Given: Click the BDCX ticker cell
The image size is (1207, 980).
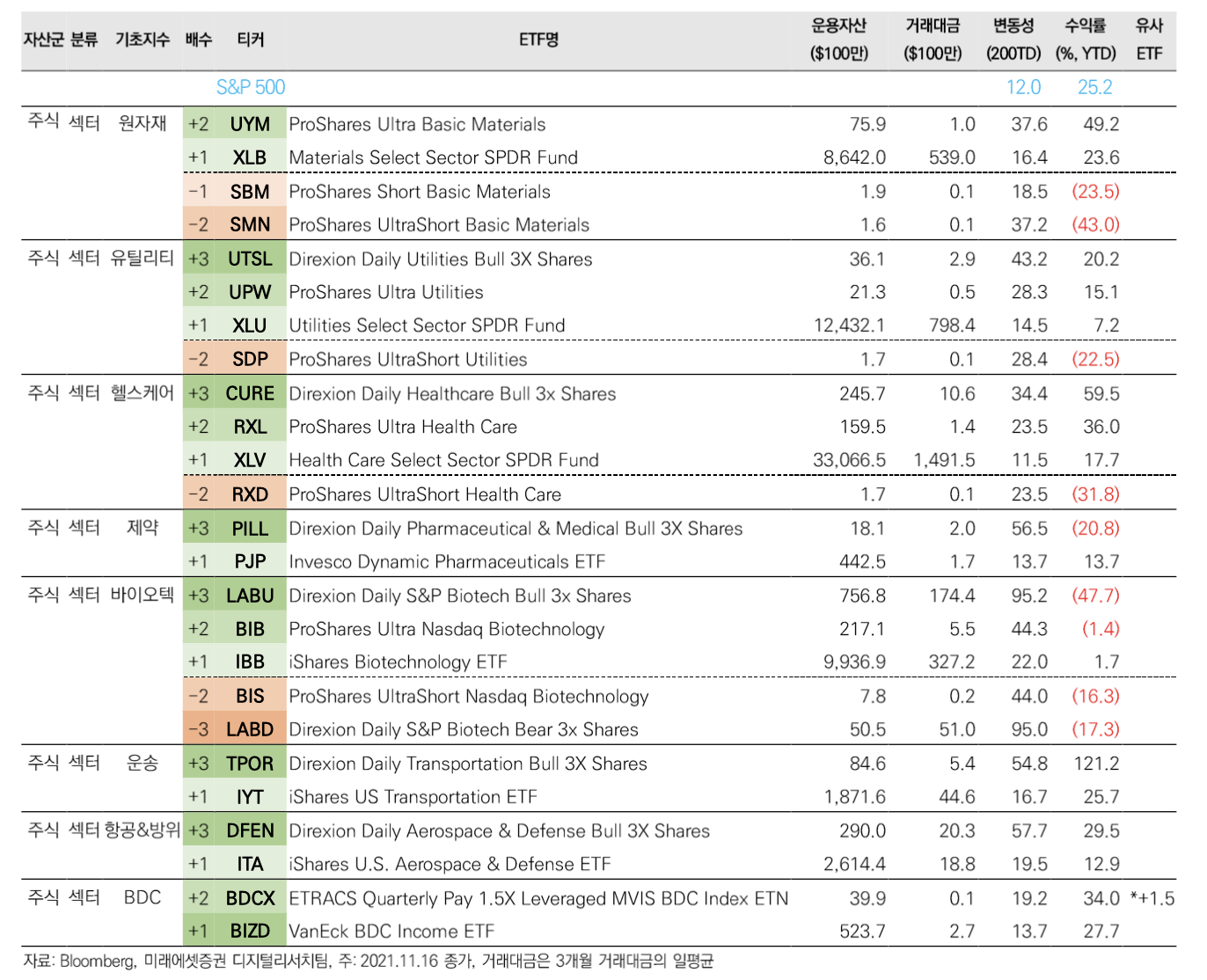Looking at the screenshot, I should point(250,898).
